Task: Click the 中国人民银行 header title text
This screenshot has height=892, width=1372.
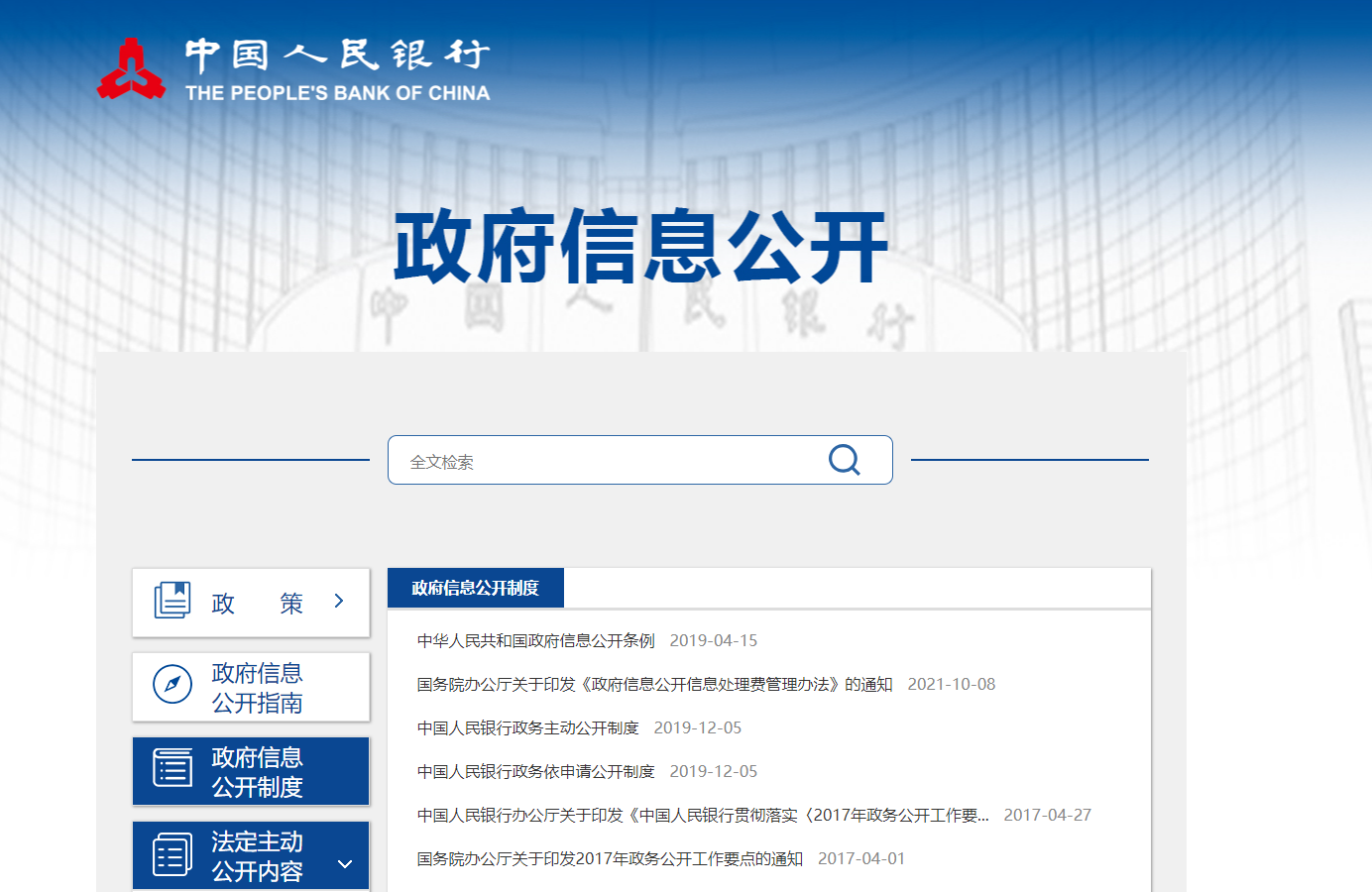Action: pyautogui.click(x=338, y=56)
